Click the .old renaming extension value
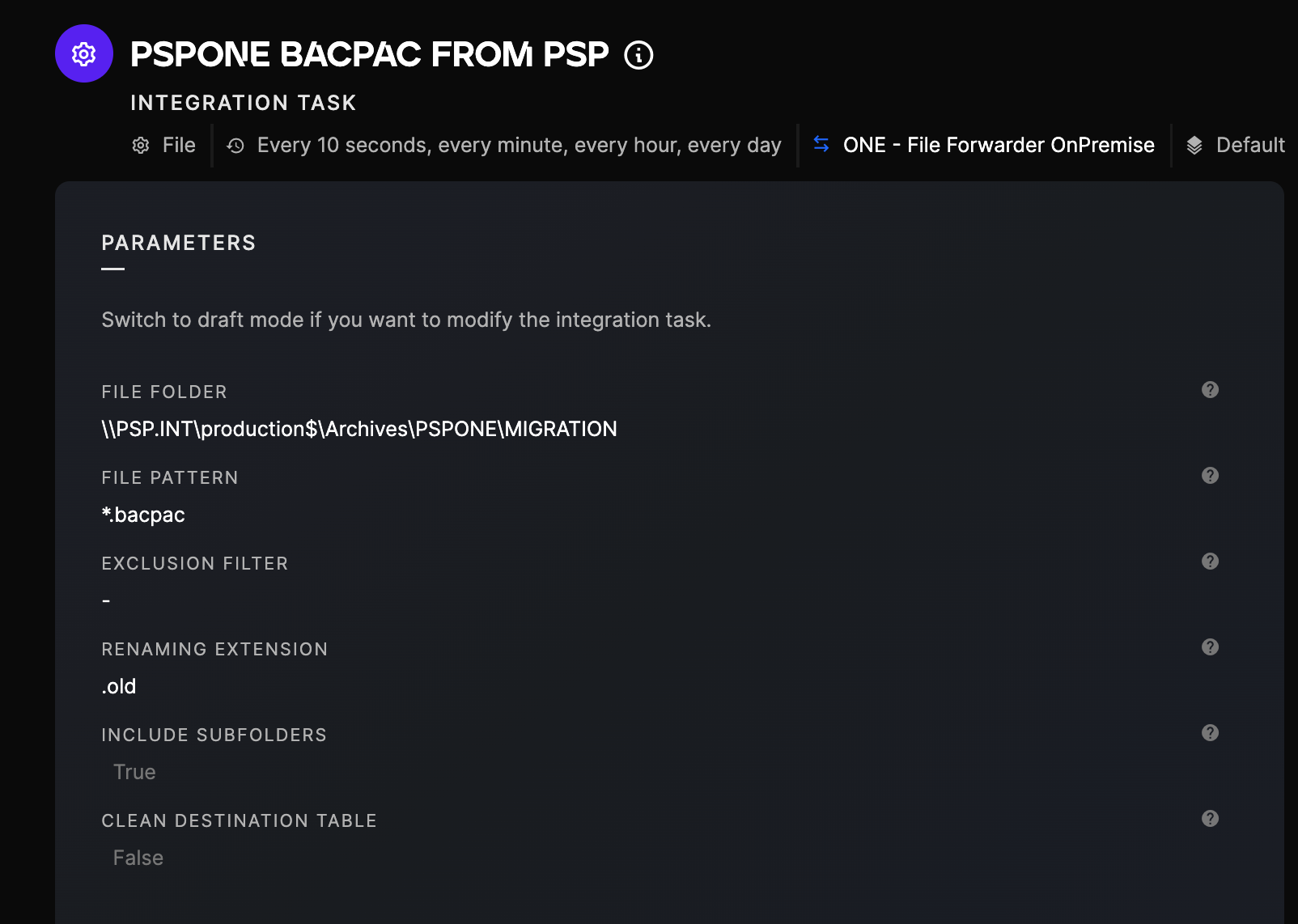 click(119, 686)
